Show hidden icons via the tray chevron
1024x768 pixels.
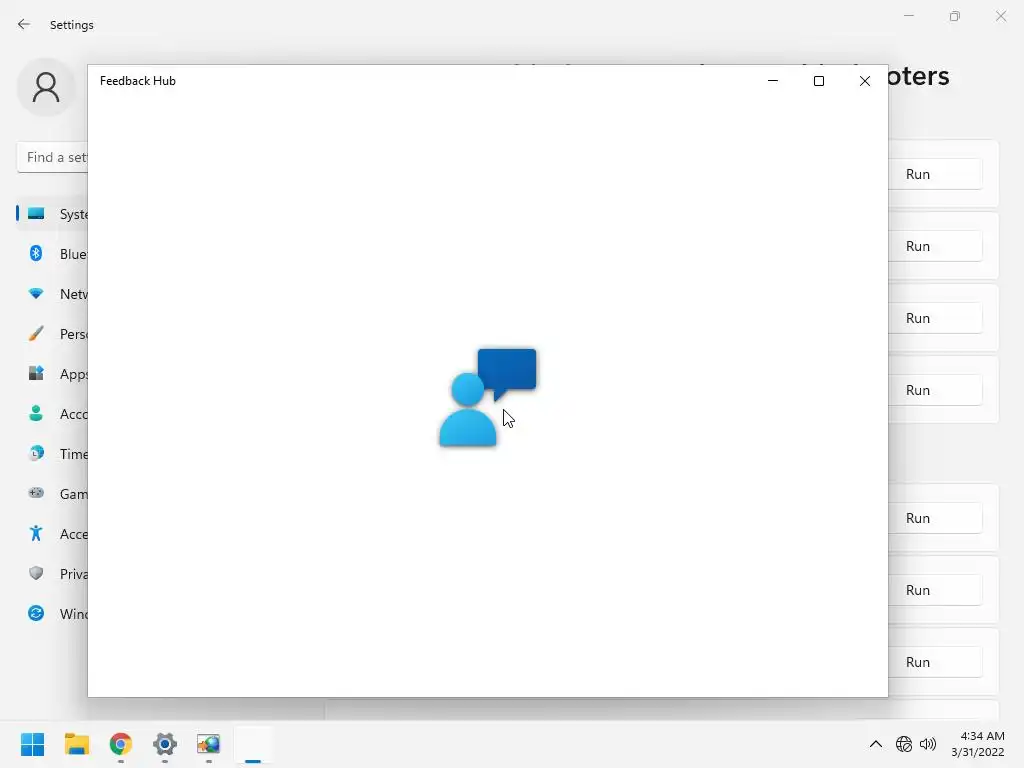pyautogui.click(x=876, y=744)
